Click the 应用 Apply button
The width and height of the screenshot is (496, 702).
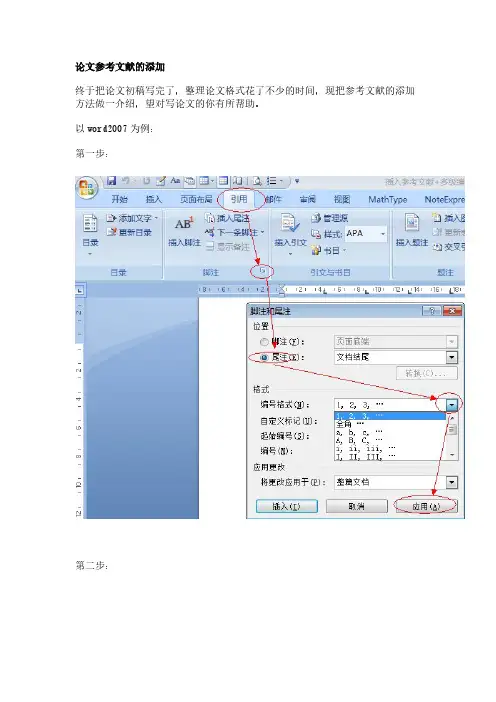tap(426, 506)
